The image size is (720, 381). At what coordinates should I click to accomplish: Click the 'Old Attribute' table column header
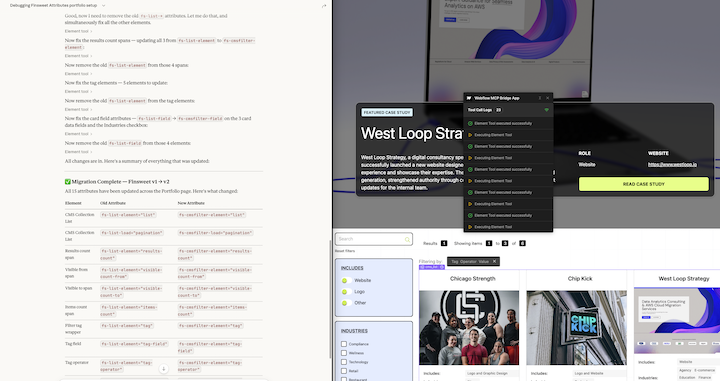point(113,203)
